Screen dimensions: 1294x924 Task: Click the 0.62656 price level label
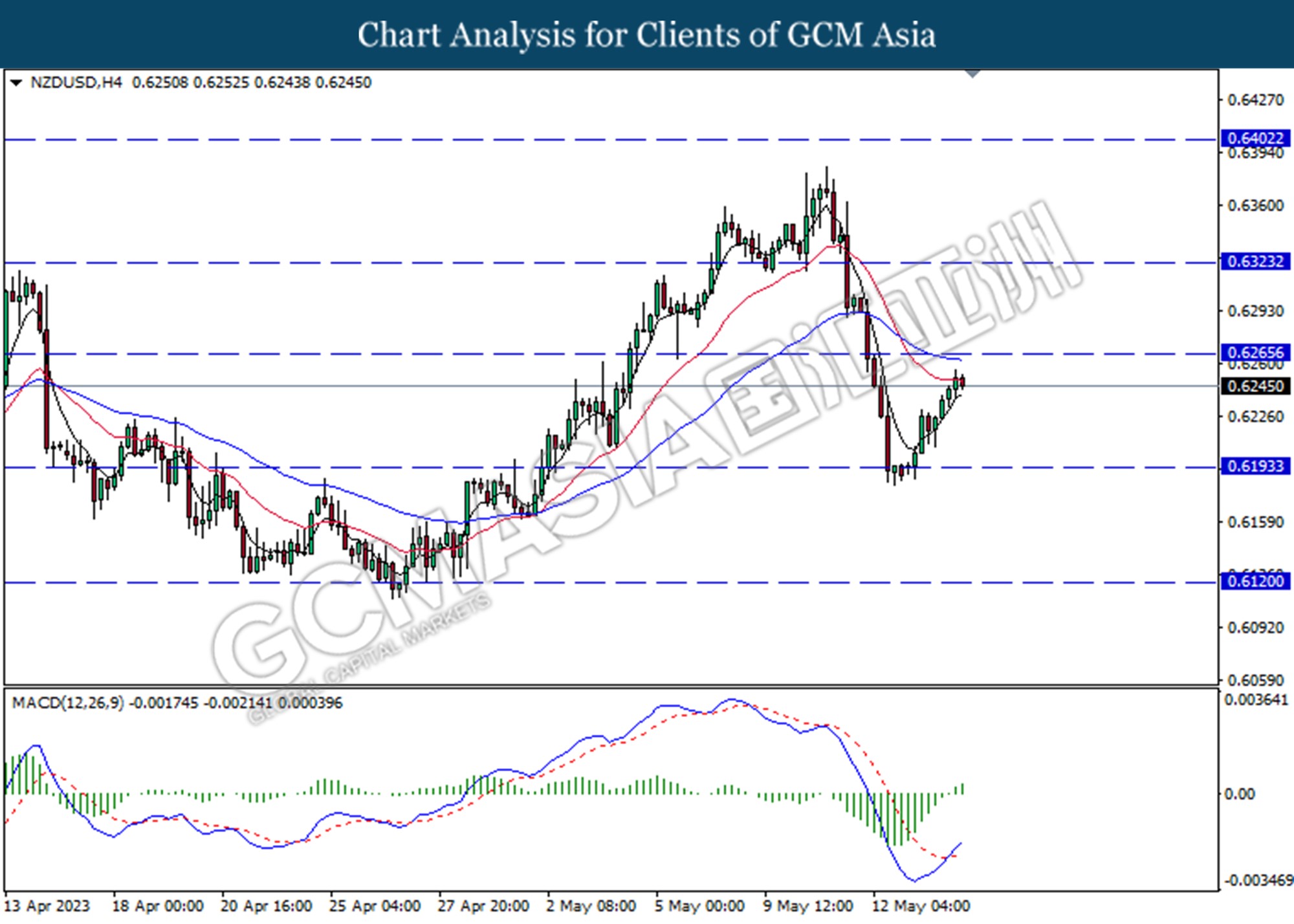[1255, 353]
